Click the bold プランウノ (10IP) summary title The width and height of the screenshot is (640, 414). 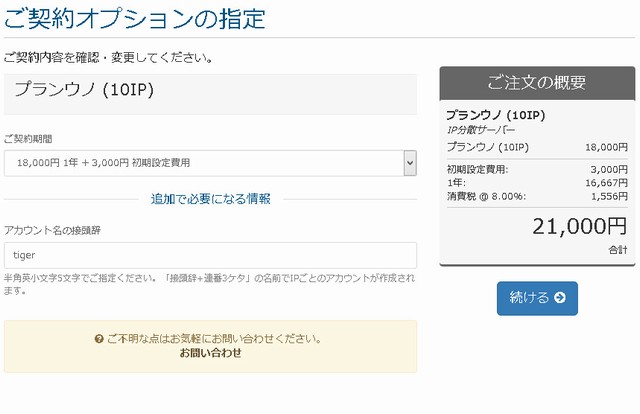coord(494,115)
